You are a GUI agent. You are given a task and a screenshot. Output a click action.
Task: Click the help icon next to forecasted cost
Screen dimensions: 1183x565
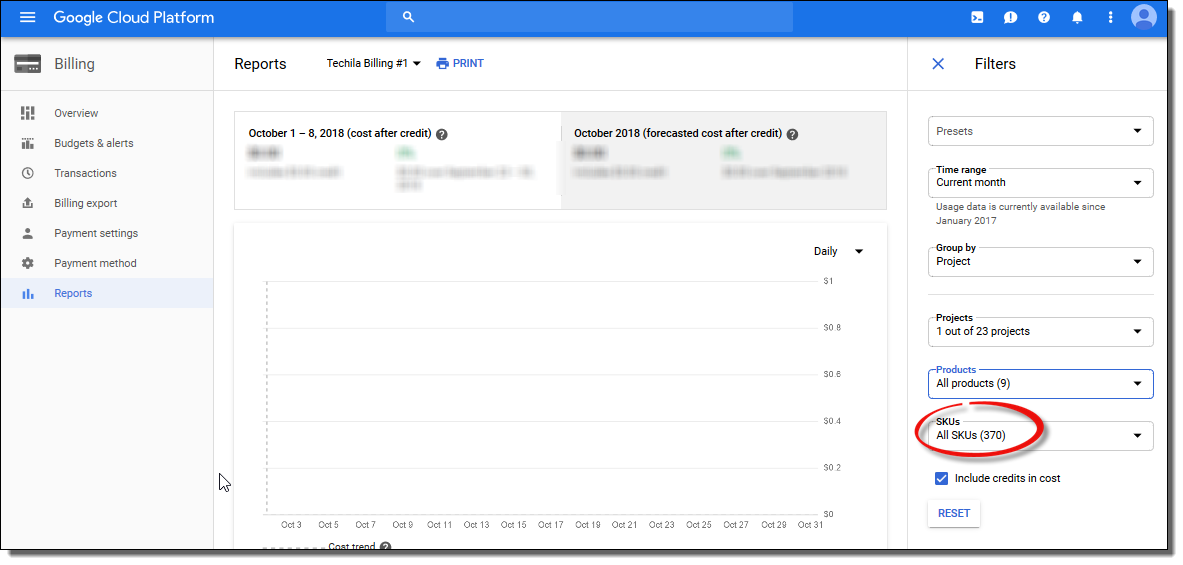tap(792, 134)
